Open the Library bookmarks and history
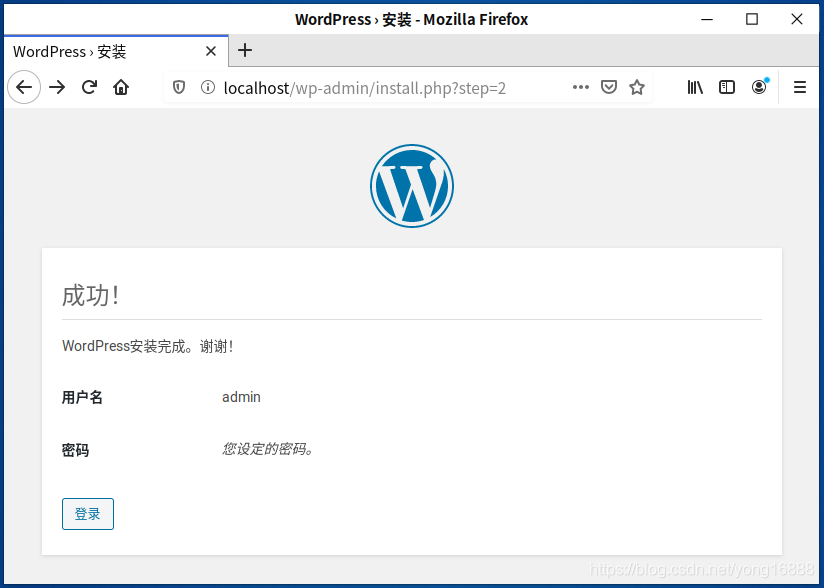This screenshot has height=588, width=824. pos(695,87)
